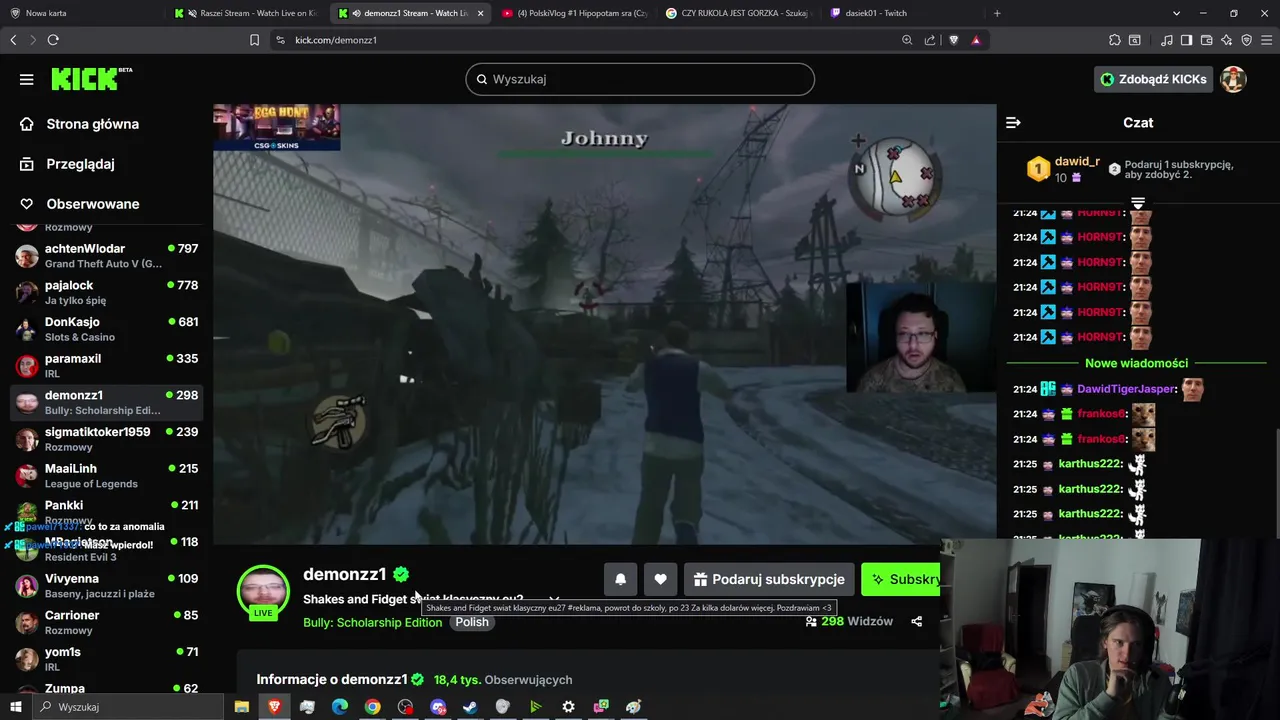Viewport: 1280px width, 720px height.
Task: Open the achtenWlodar channel
Action: [x=106, y=255]
